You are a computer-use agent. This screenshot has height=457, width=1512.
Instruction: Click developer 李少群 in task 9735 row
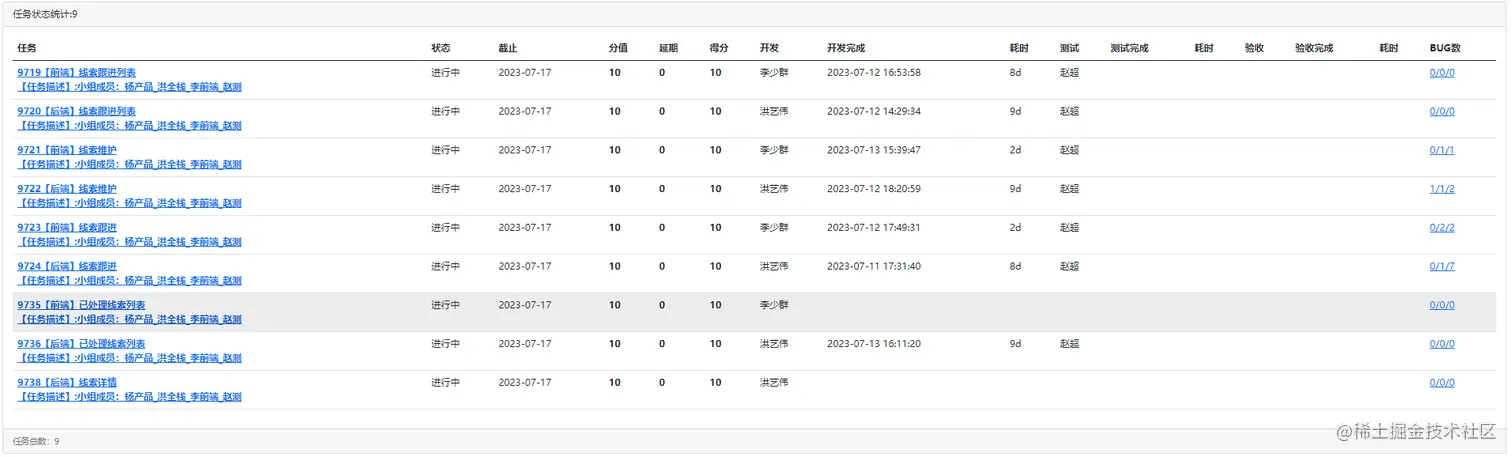774,305
